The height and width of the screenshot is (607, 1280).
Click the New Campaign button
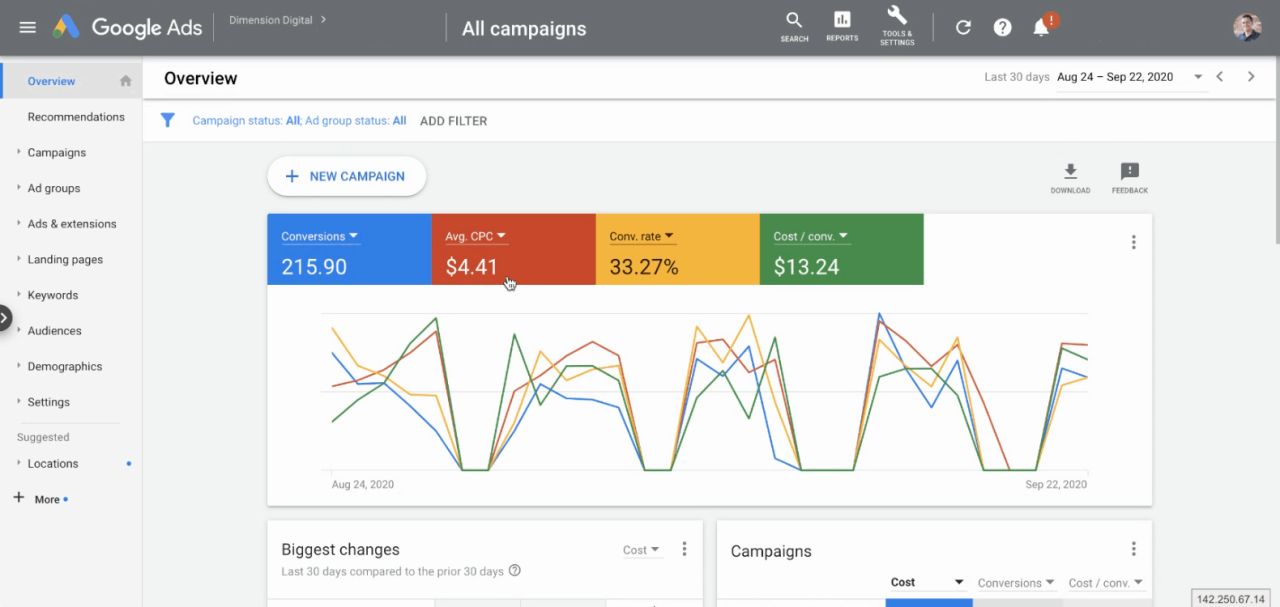coord(346,176)
